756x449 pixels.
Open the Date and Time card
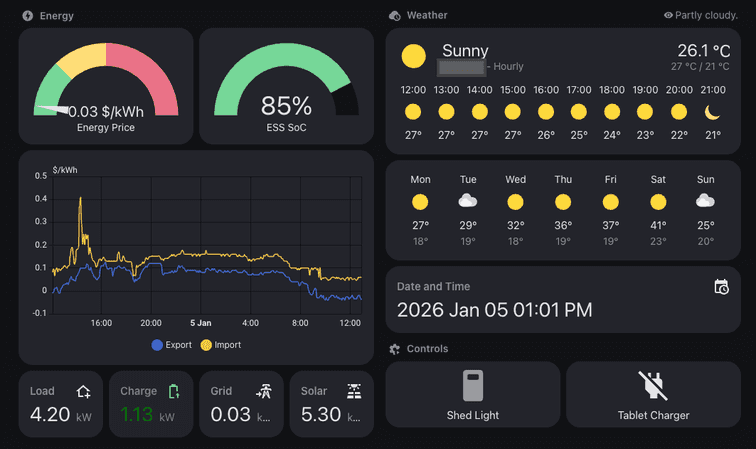[x=563, y=299]
